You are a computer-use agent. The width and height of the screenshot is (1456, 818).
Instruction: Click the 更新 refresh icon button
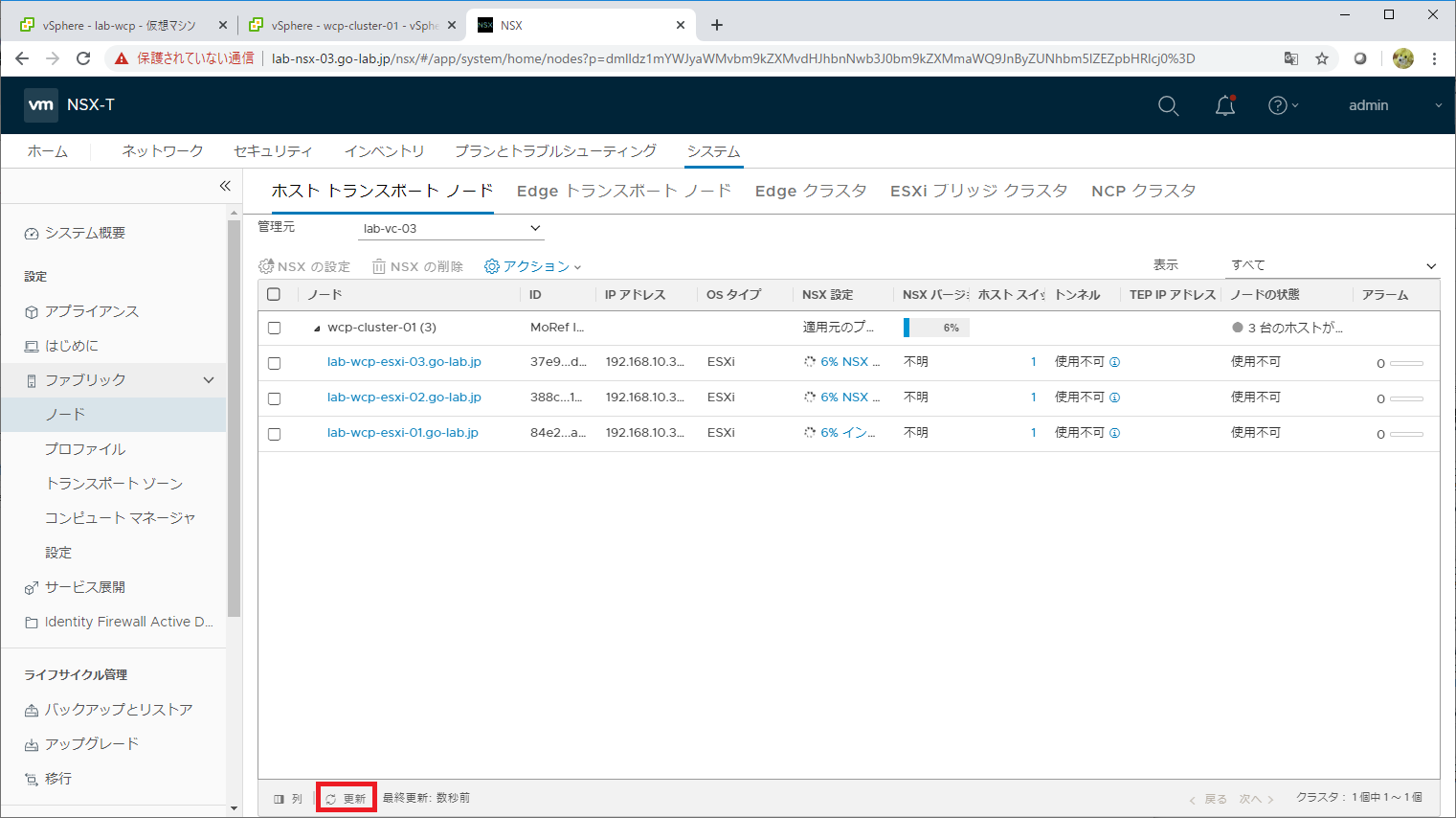tap(346, 798)
